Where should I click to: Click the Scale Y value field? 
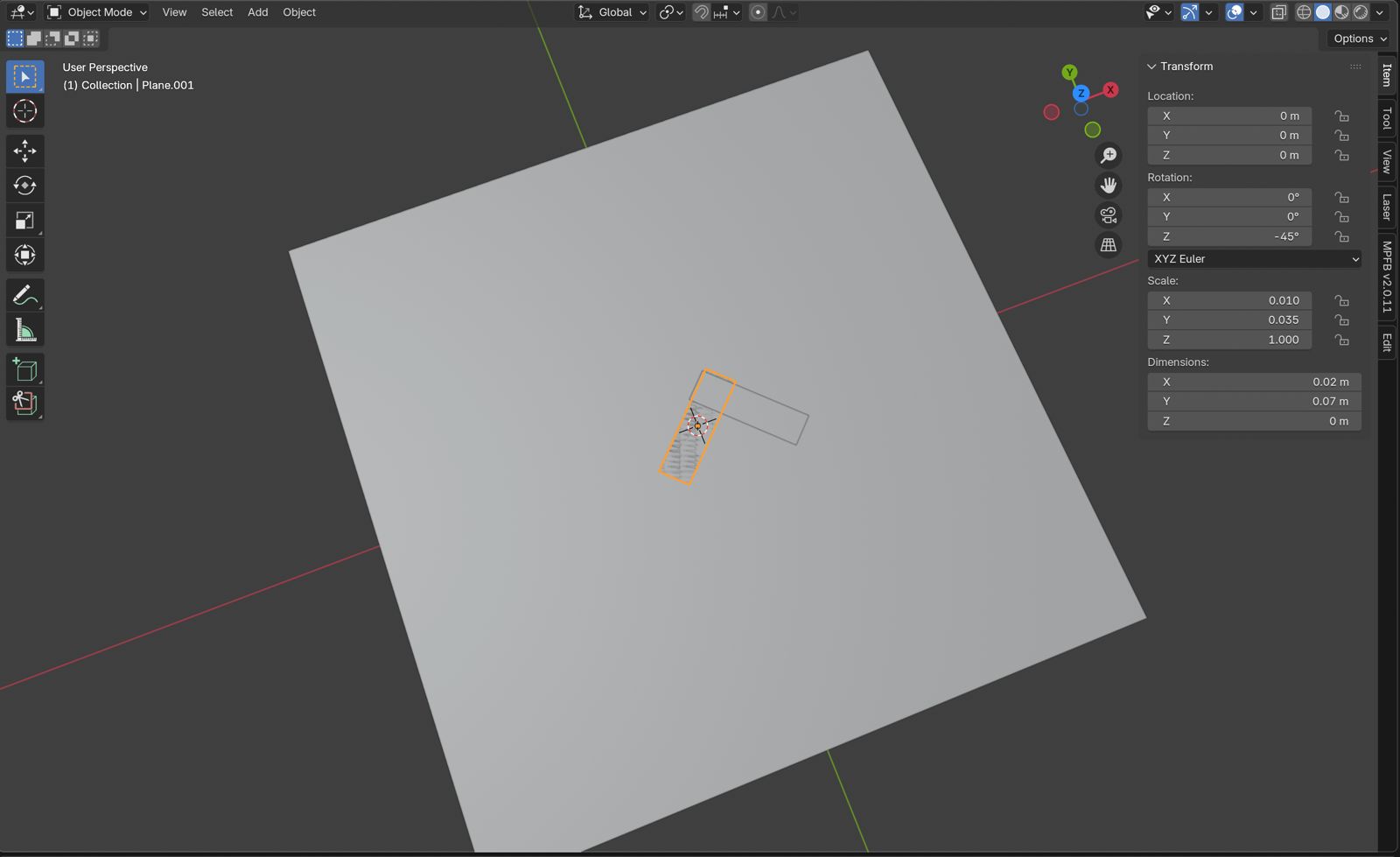pos(1228,320)
